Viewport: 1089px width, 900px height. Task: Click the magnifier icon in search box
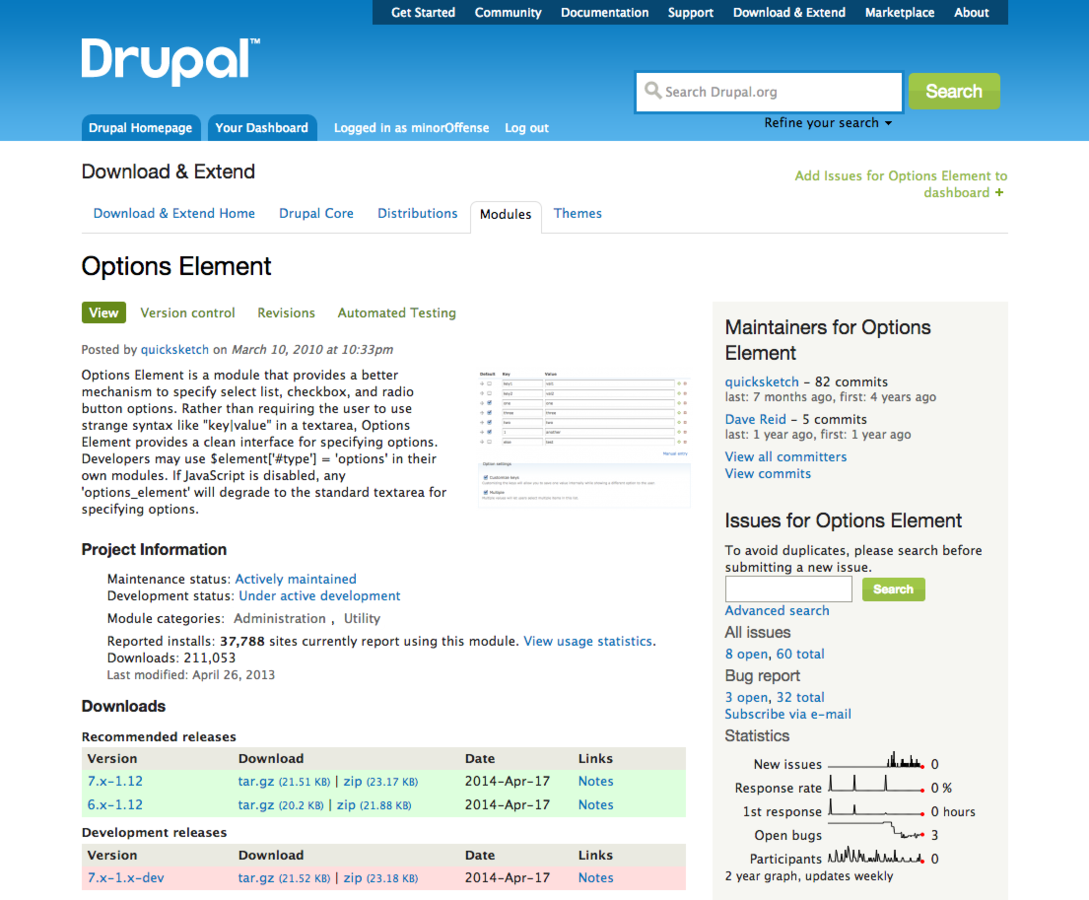[x=652, y=91]
